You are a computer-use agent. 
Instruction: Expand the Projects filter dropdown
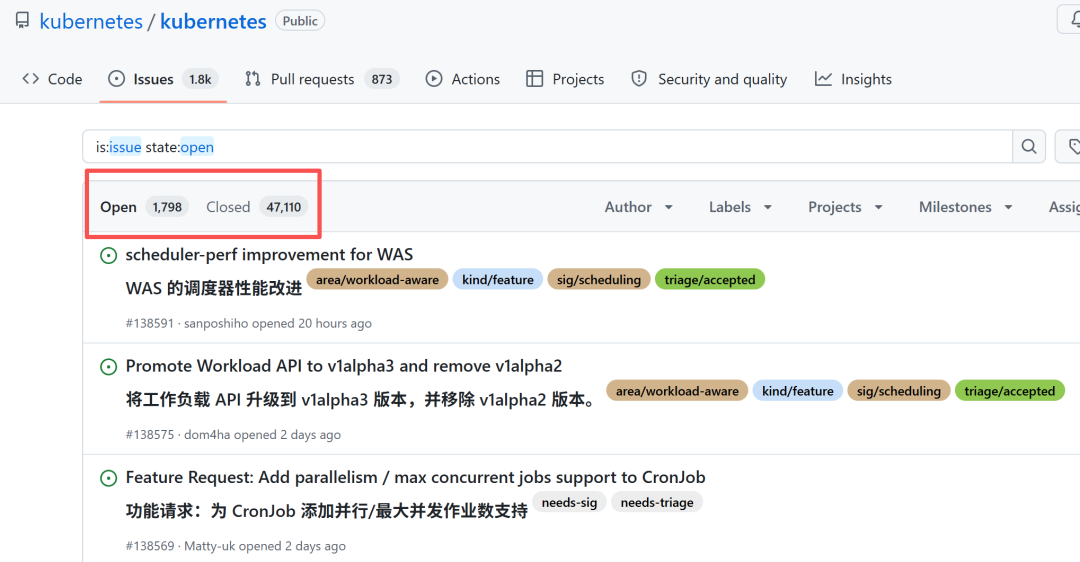click(x=845, y=207)
